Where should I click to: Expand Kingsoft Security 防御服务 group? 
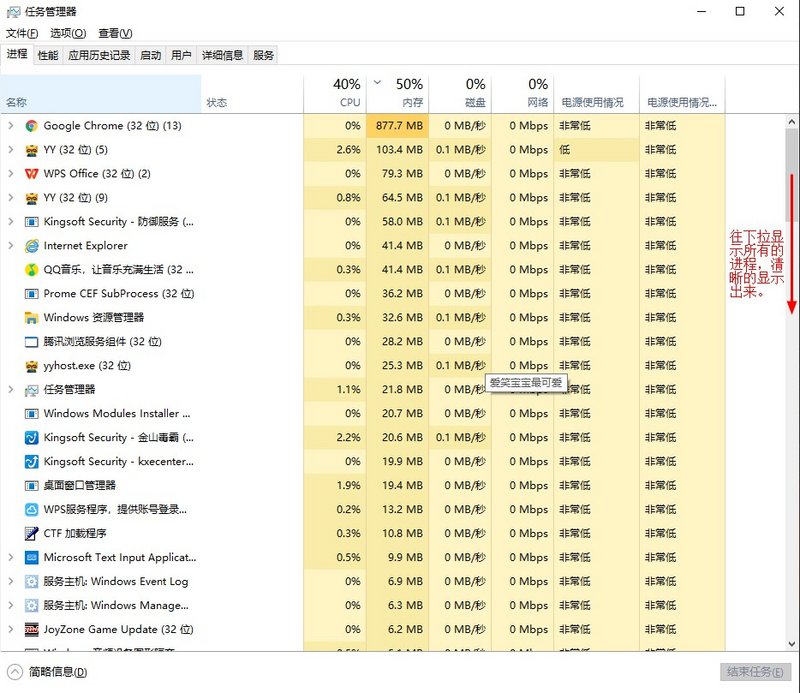pos(11,221)
